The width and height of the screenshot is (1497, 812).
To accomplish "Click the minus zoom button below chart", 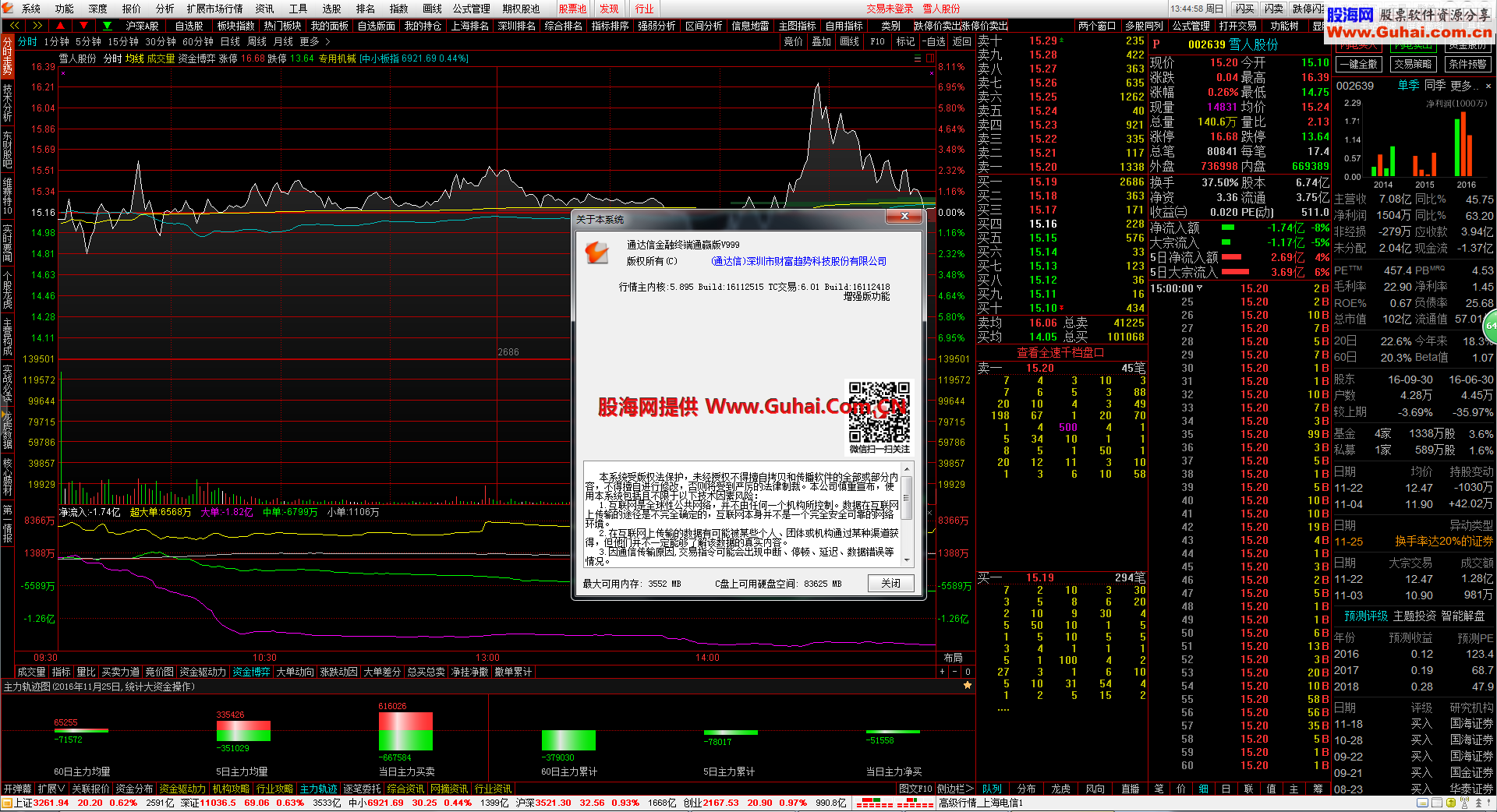I will [x=955, y=672].
